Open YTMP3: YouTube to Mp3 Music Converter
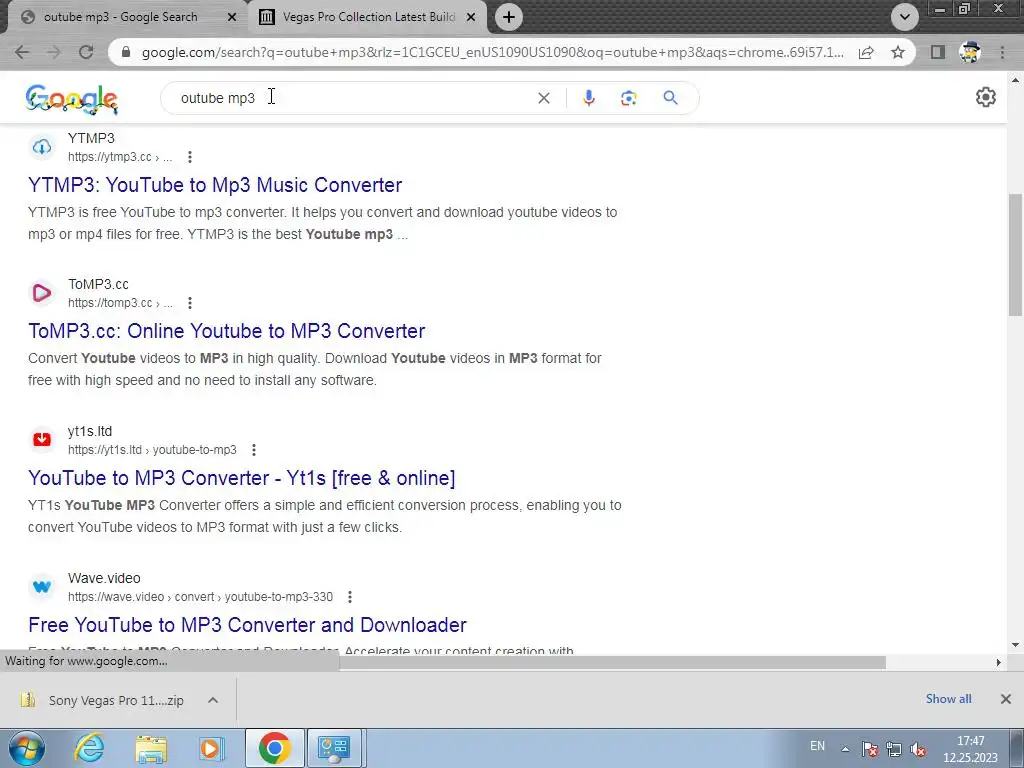The height and width of the screenshot is (768, 1024). point(215,185)
